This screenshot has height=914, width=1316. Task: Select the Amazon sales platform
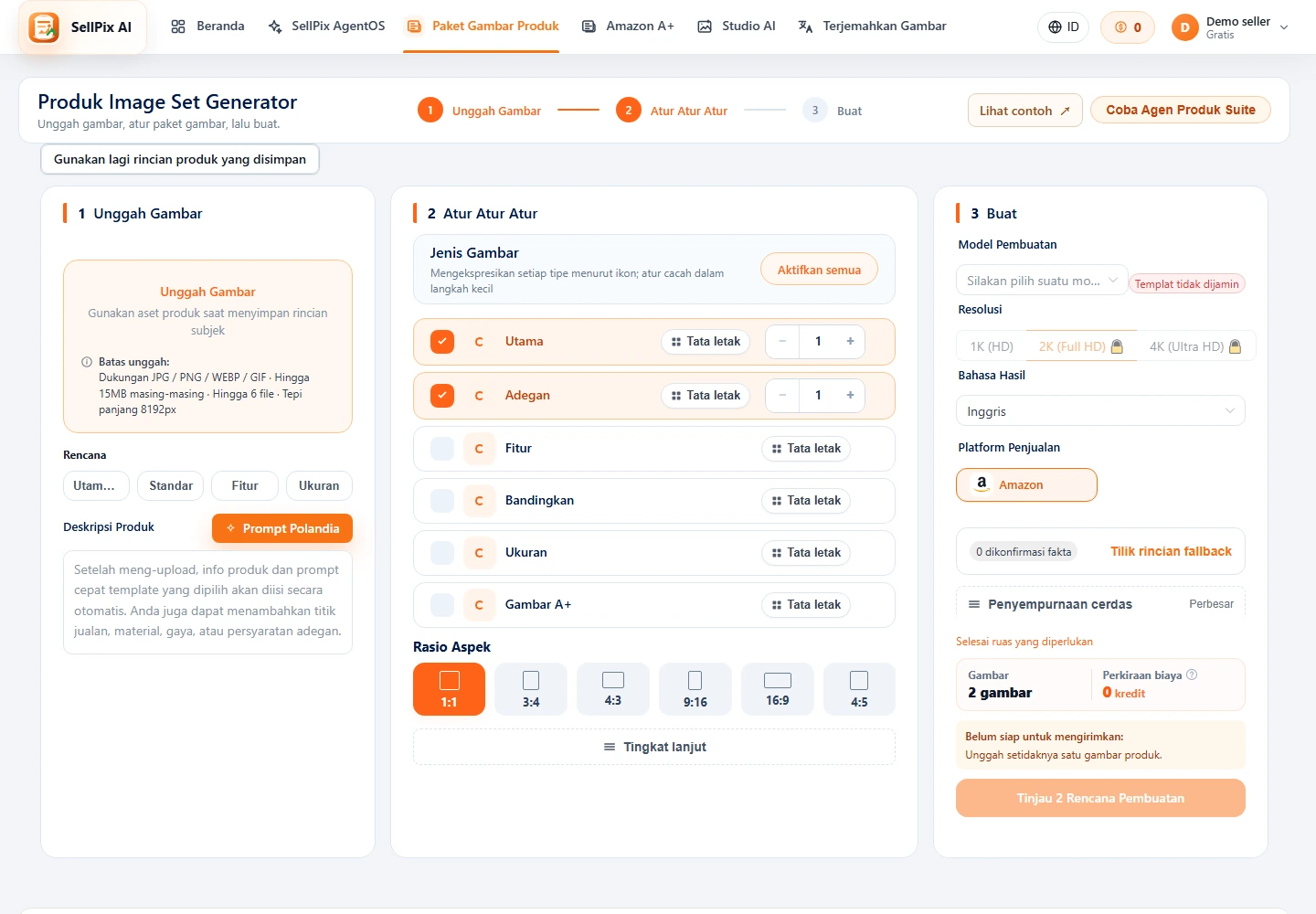1026,485
